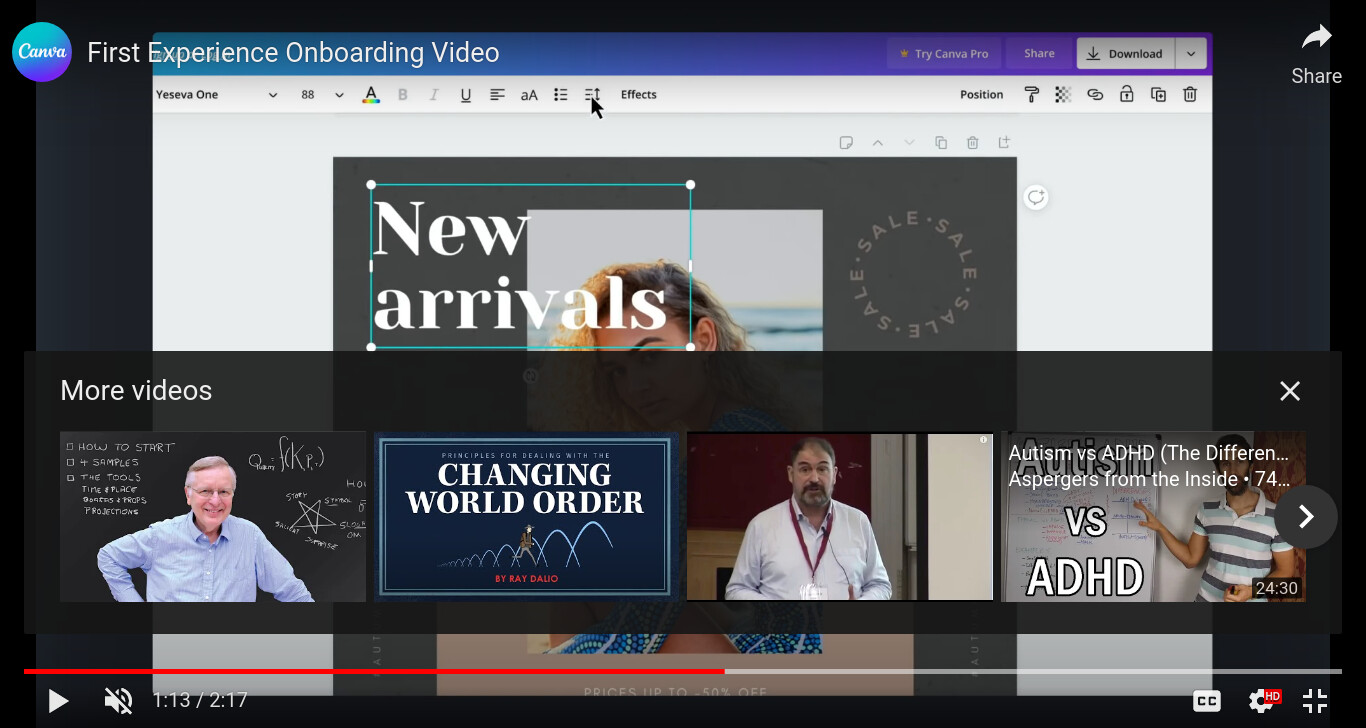The height and width of the screenshot is (728, 1366).
Task: Add a new page icon
Action: pyautogui.click(x=1004, y=143)
